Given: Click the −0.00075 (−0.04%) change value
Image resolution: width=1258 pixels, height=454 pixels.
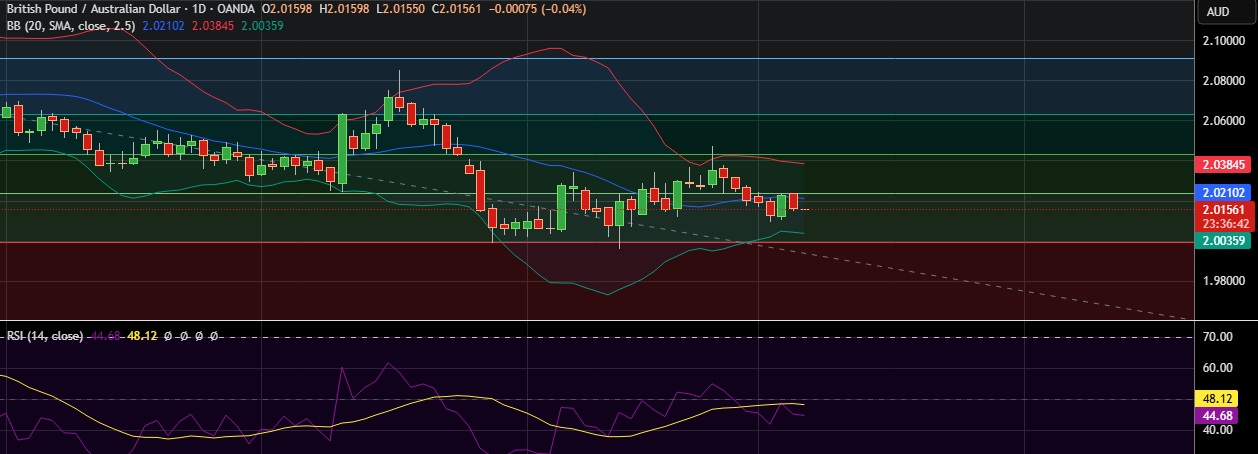Looking at the screenshot, I should click(537, 9).
